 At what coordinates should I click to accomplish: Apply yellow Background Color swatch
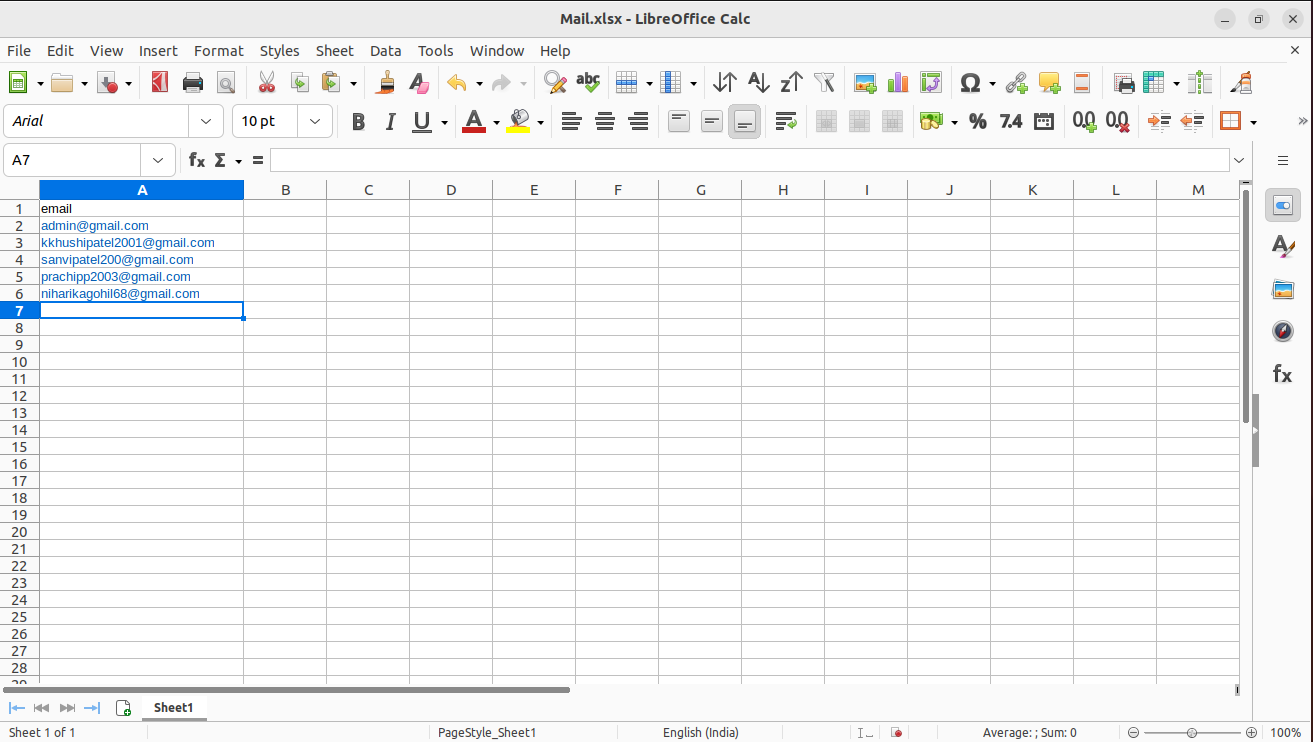pyautogui.click(x=518, y=121)
